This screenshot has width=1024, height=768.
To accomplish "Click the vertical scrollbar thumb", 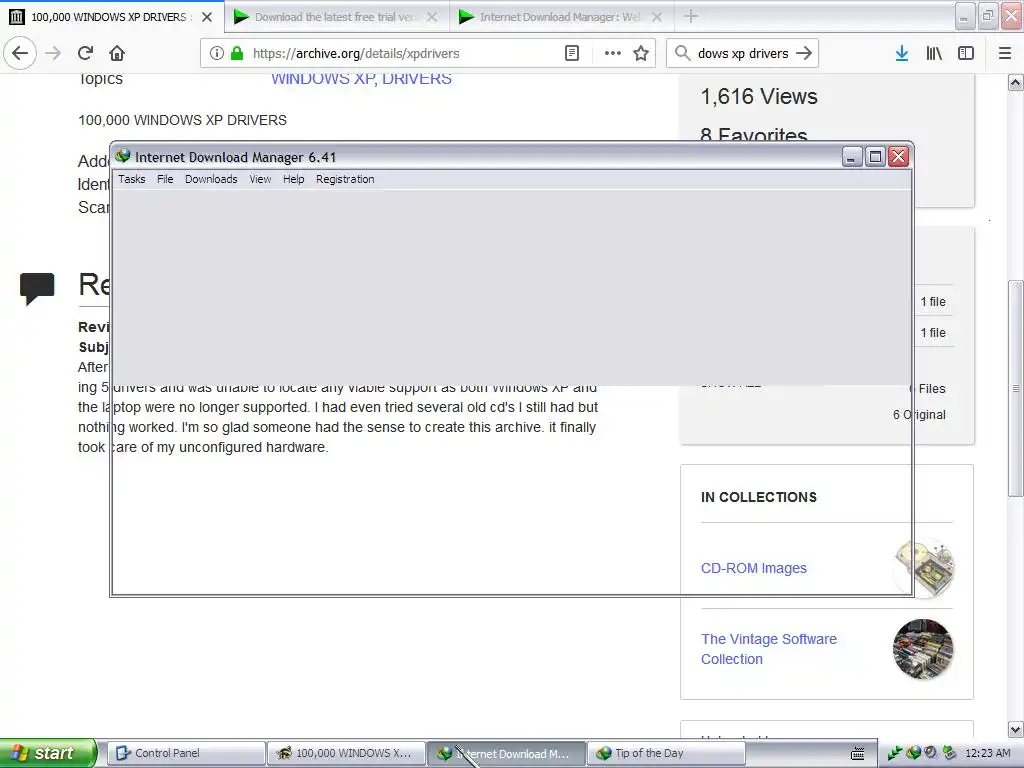I will point(1016,389).
